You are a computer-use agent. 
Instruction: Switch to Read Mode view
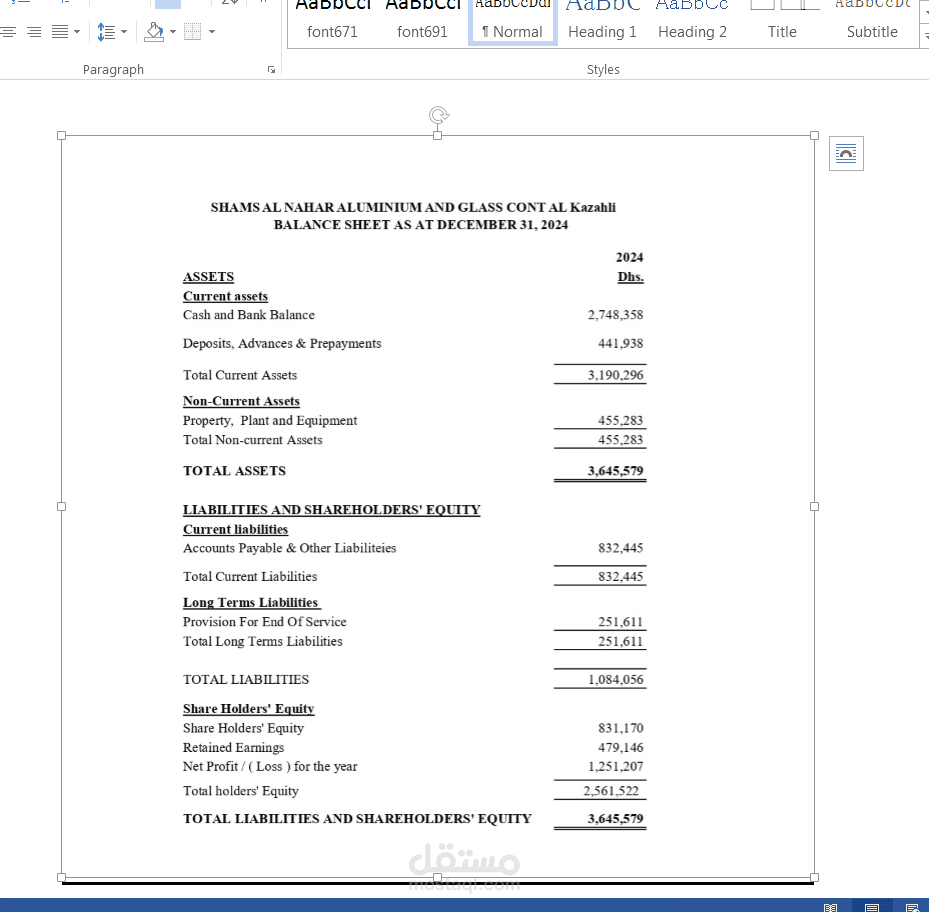click(x=831, y=907)
